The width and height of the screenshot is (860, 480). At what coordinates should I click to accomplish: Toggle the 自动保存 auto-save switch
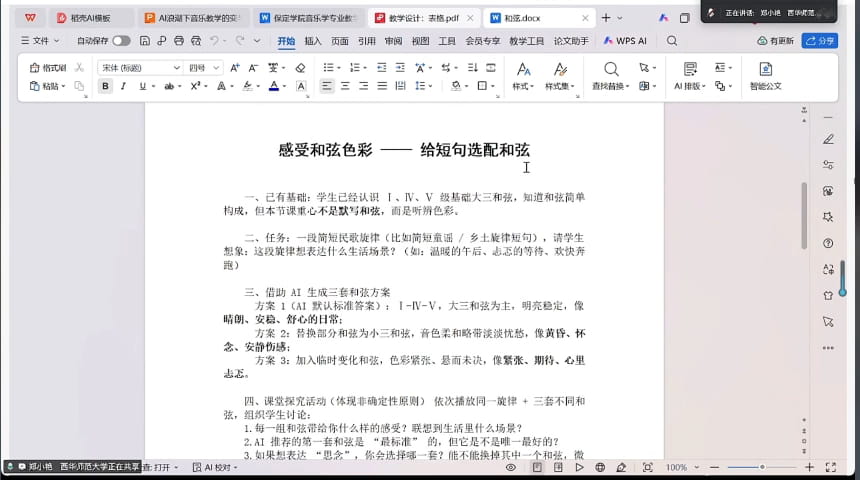pyautogui.click(x=121, y=41)
